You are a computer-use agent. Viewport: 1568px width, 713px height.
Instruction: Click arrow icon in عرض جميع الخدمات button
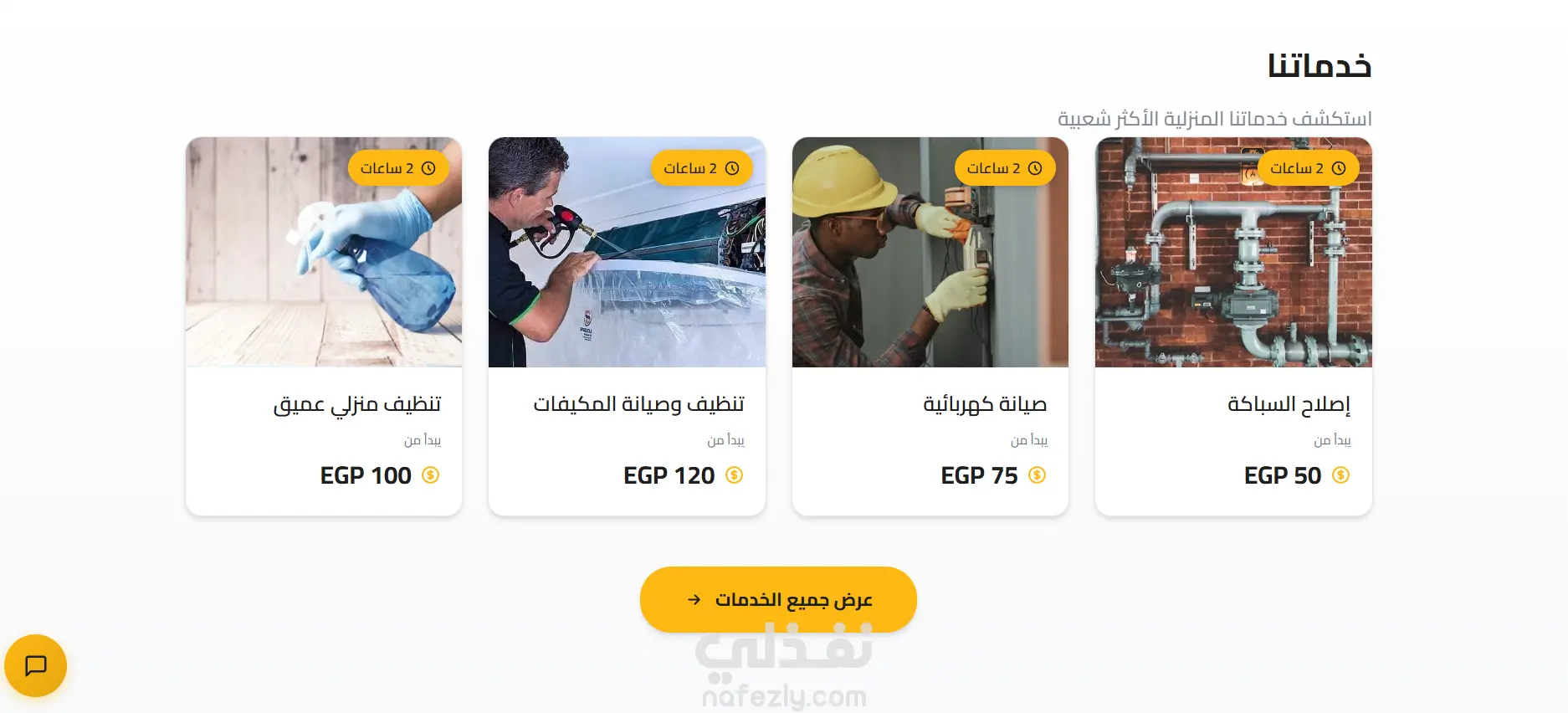coord(694,599)
